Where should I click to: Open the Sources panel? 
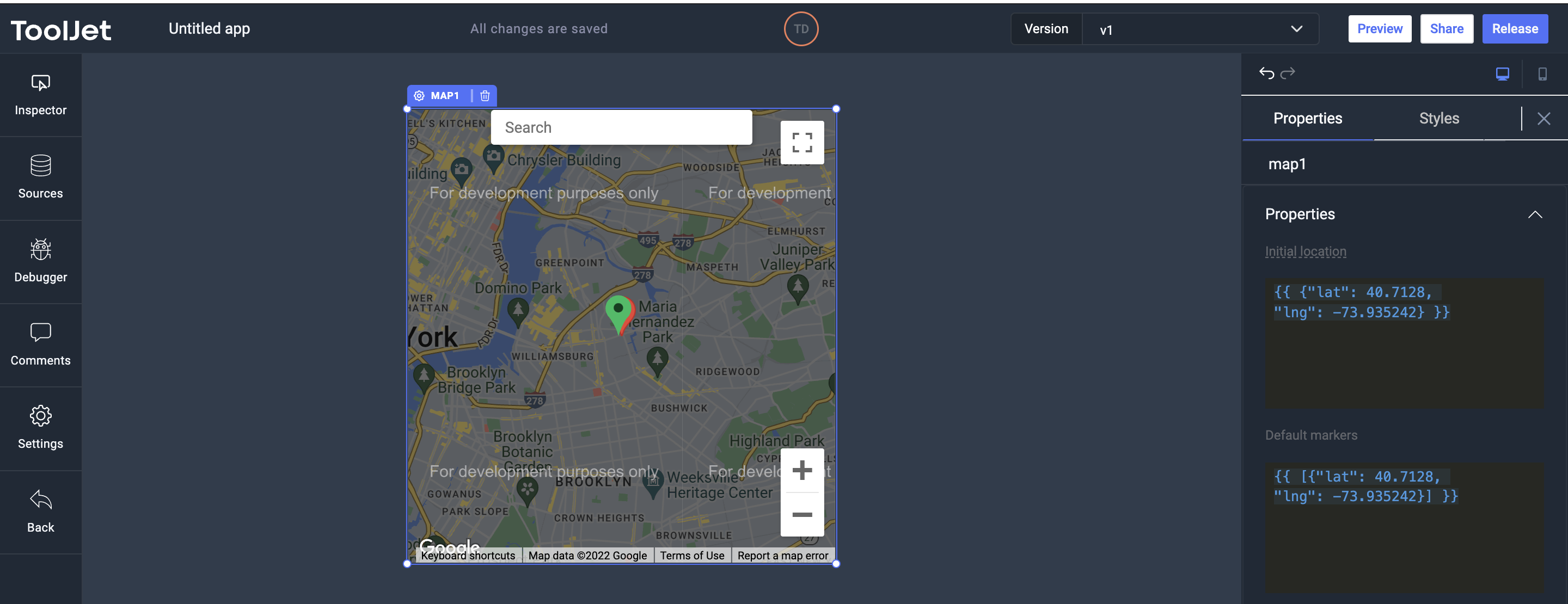[40, 177]
